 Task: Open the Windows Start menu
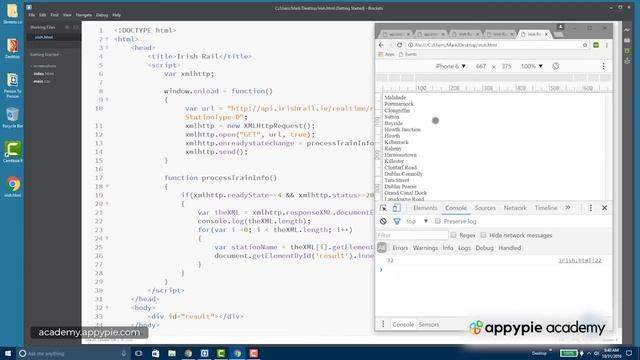7,353
